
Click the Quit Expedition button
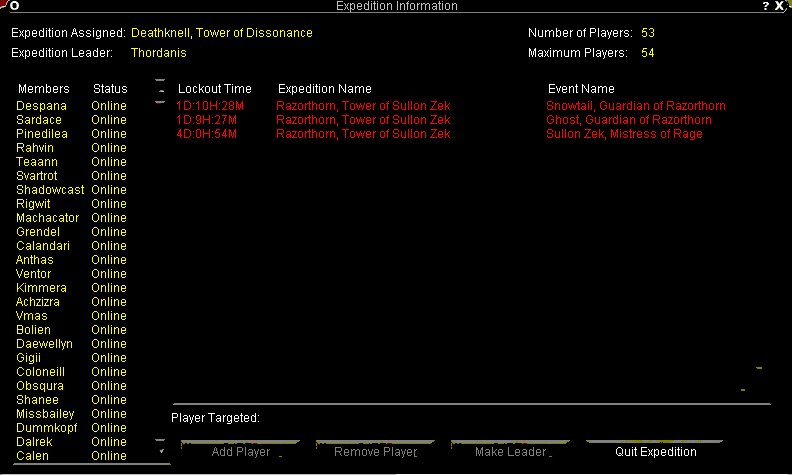[655, 449]
